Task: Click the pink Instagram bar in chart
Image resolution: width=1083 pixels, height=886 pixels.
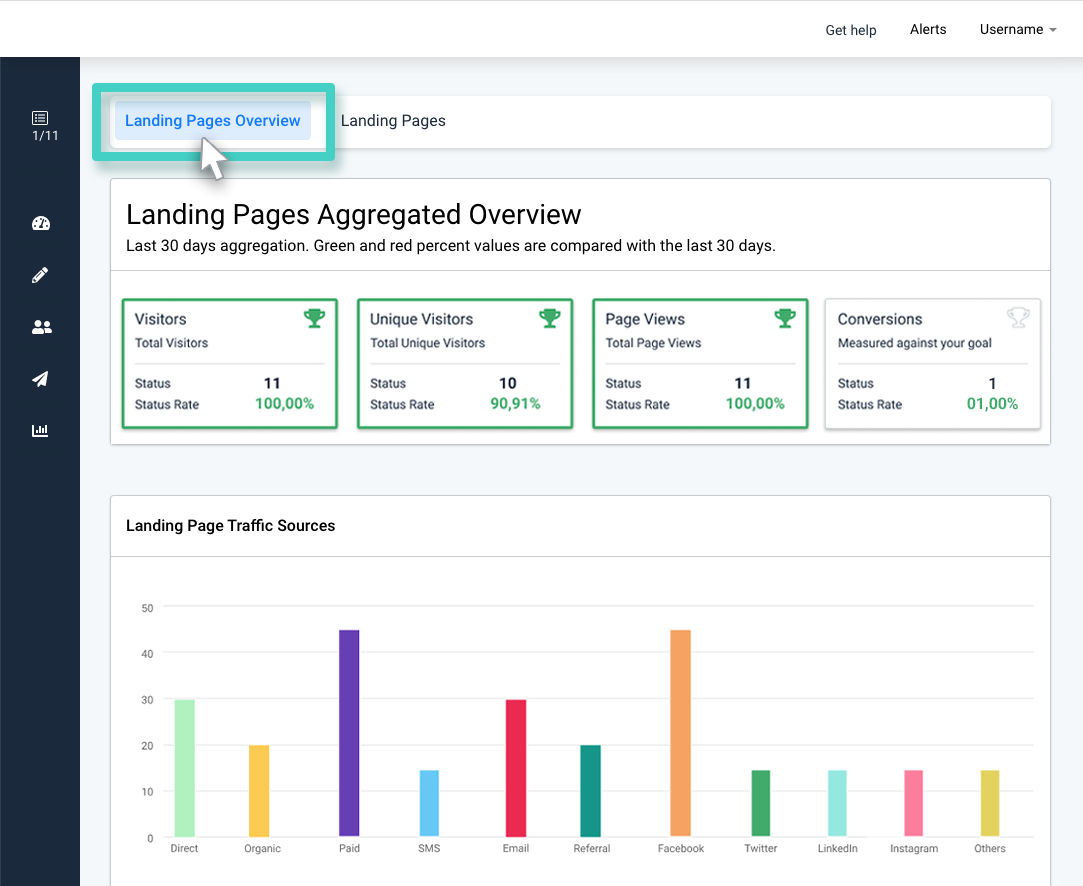Action: (x=914, y=803)
